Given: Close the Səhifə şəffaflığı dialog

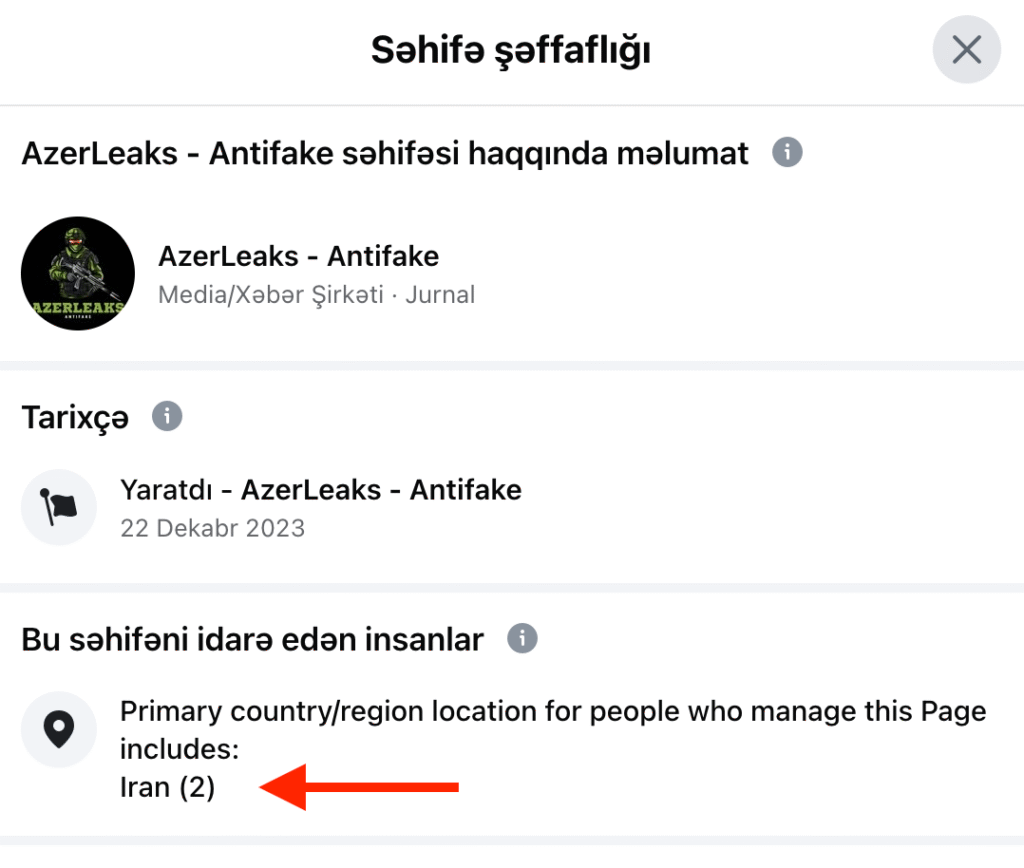Looking at the screenshot, I should click(966, 49).
